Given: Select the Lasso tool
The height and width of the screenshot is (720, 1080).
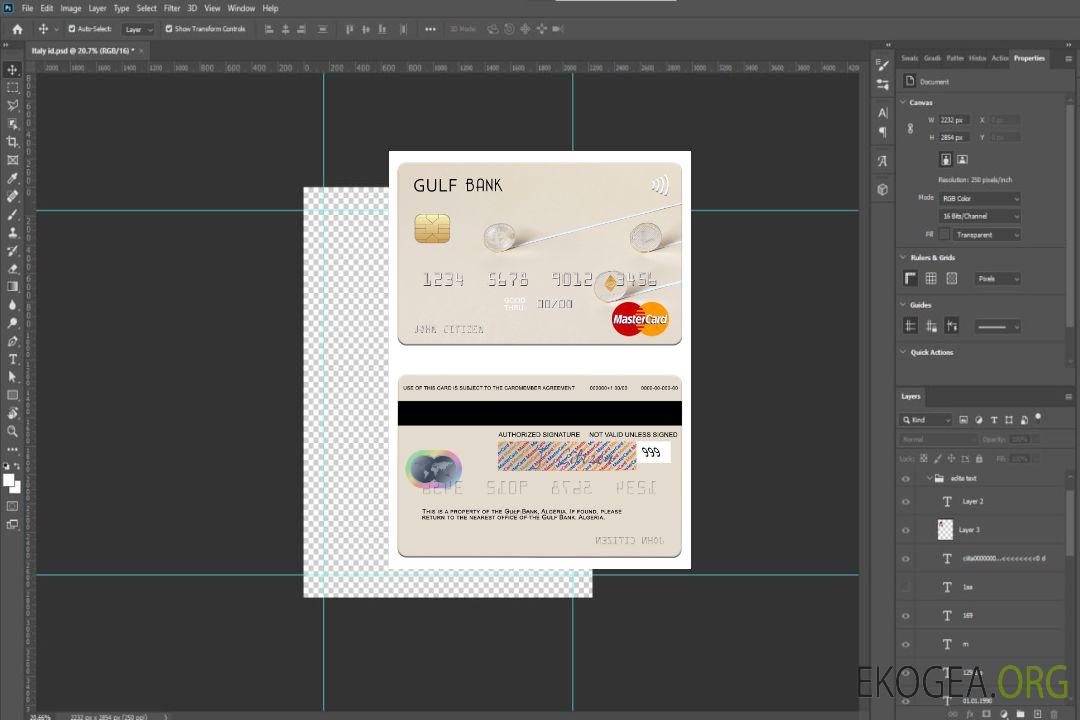Looking at the screenshot, I should [13, 105].
